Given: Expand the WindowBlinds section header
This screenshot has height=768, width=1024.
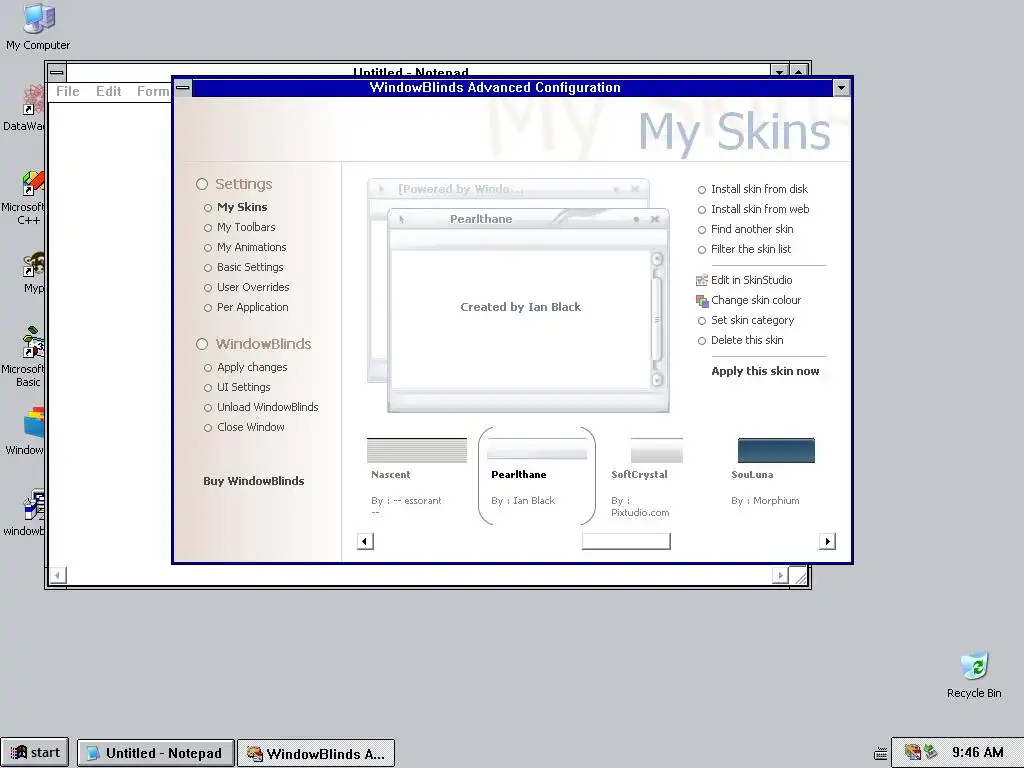Looking at the screenshot, I should click(x=253, y=344).
